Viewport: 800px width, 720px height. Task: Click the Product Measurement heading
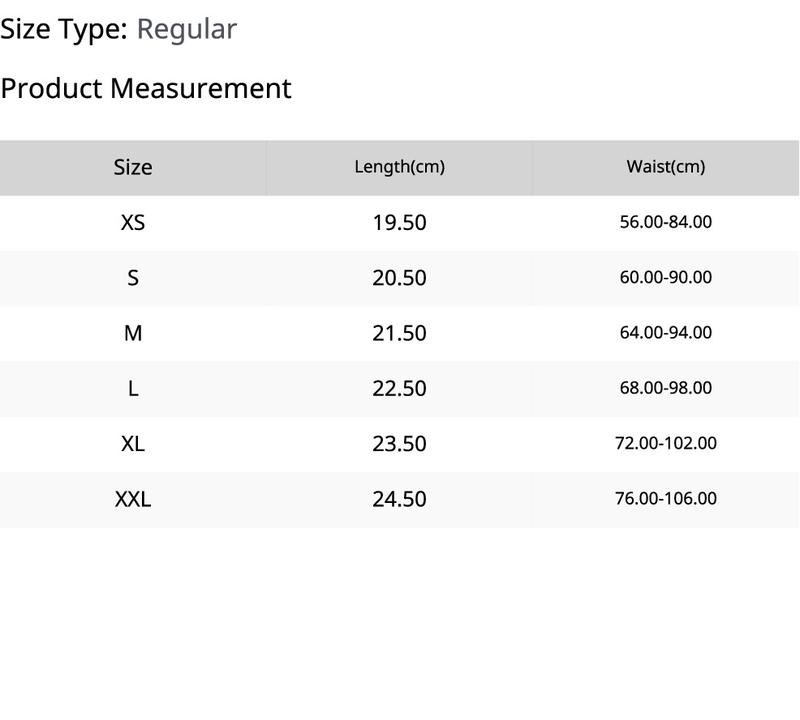coord(146,89)
